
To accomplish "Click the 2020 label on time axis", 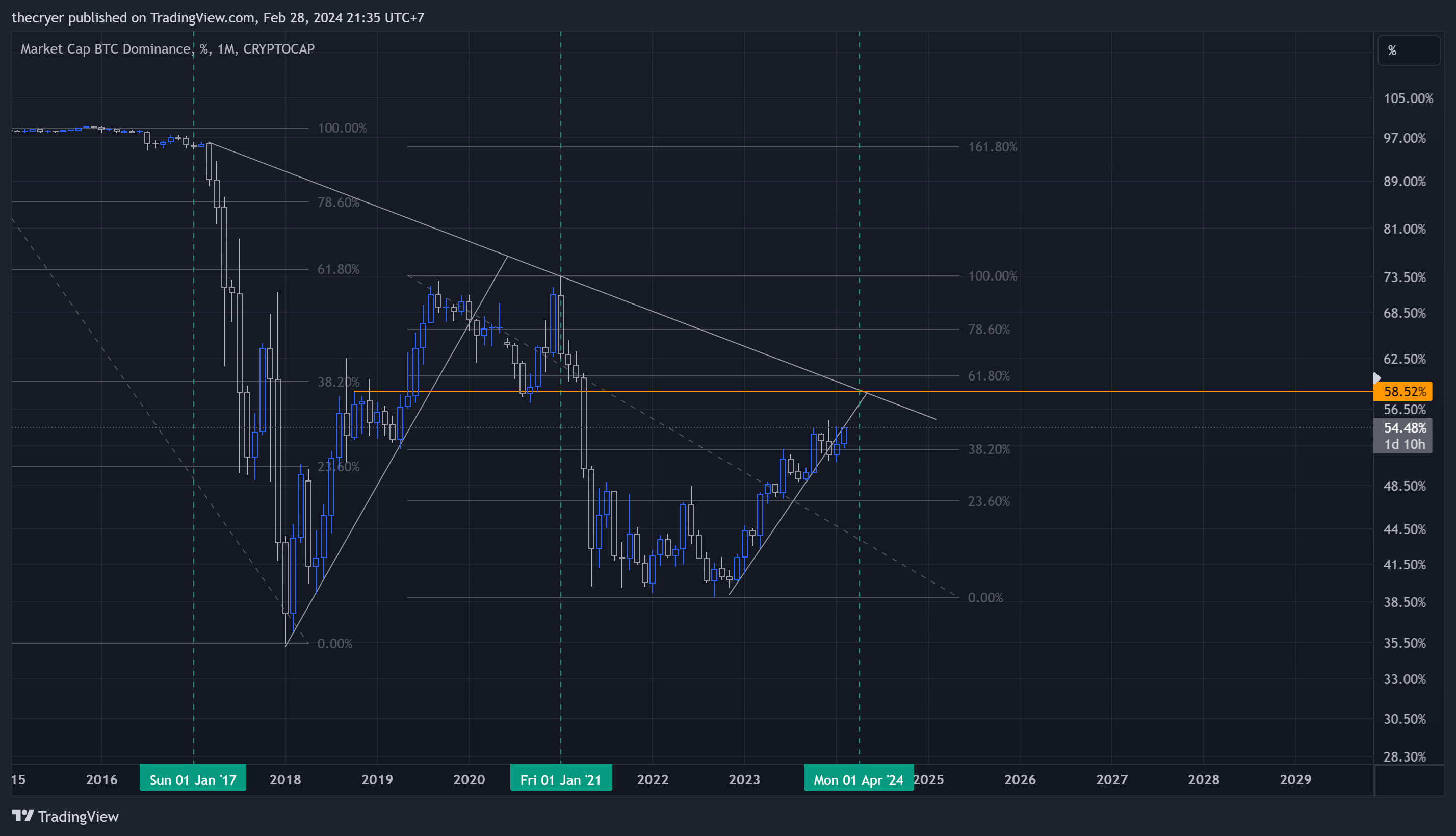I will coord(469,780).
